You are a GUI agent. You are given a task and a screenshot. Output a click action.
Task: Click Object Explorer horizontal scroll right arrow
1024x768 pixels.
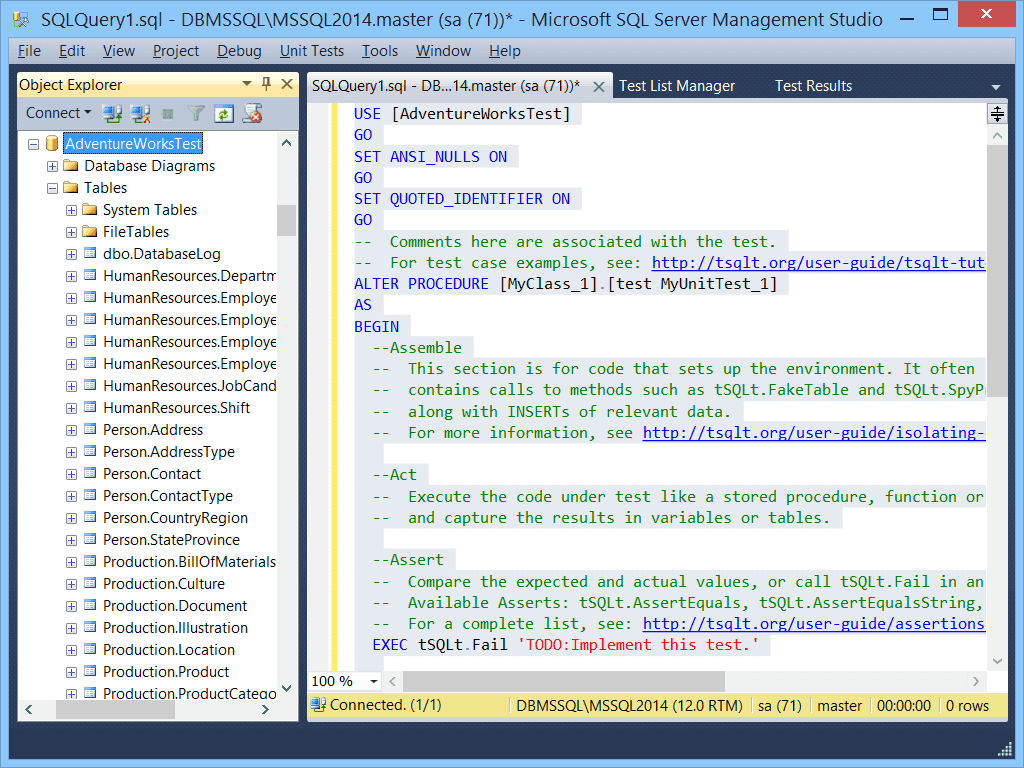(x=265, y=709)
